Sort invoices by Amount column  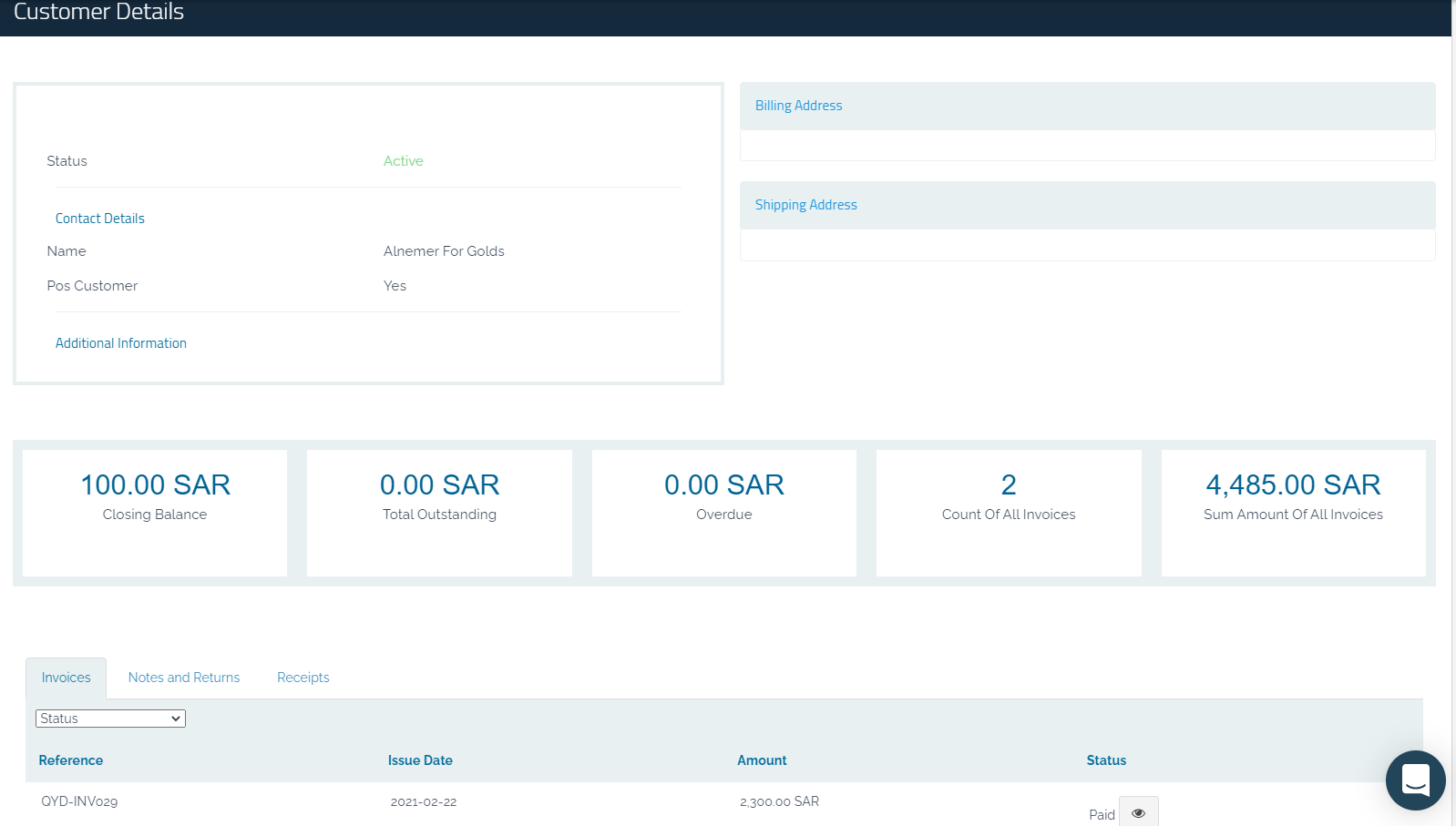762,760
